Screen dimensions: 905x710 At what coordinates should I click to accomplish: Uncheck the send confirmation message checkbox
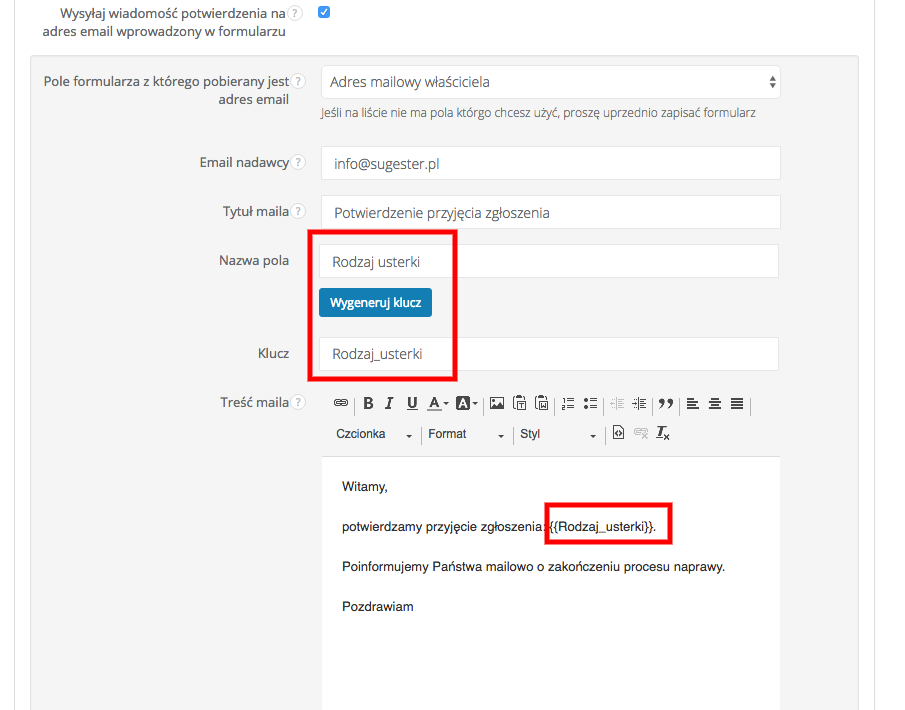pos(324,12)
